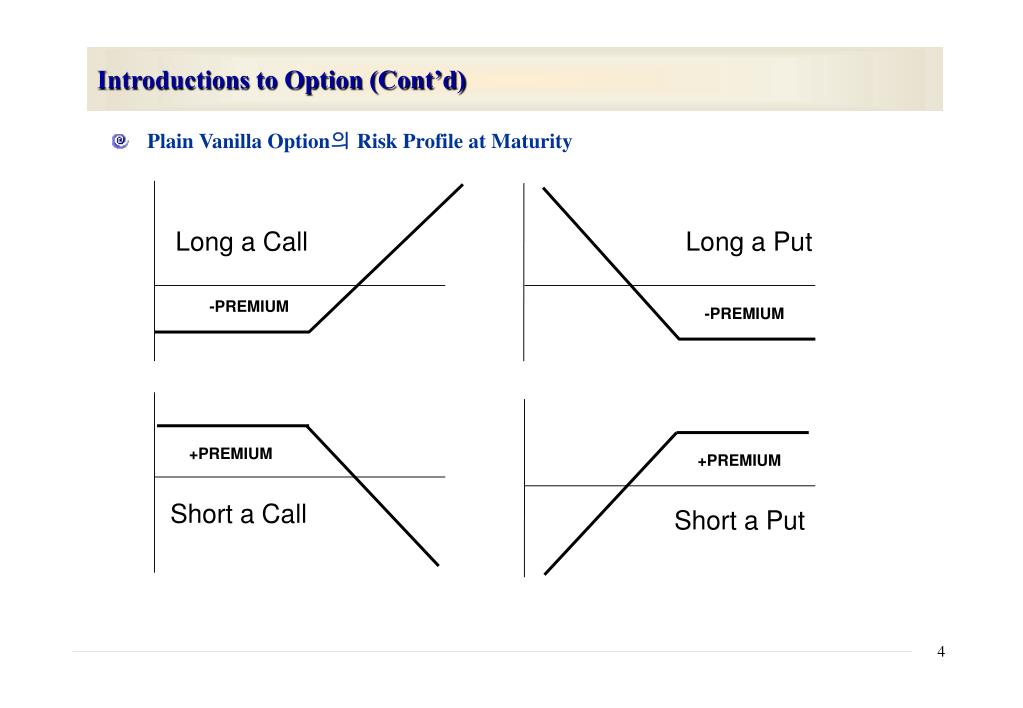Click the rising diagonal payoff line of Long a Call
1023x708 pixels.
point(386,258)
